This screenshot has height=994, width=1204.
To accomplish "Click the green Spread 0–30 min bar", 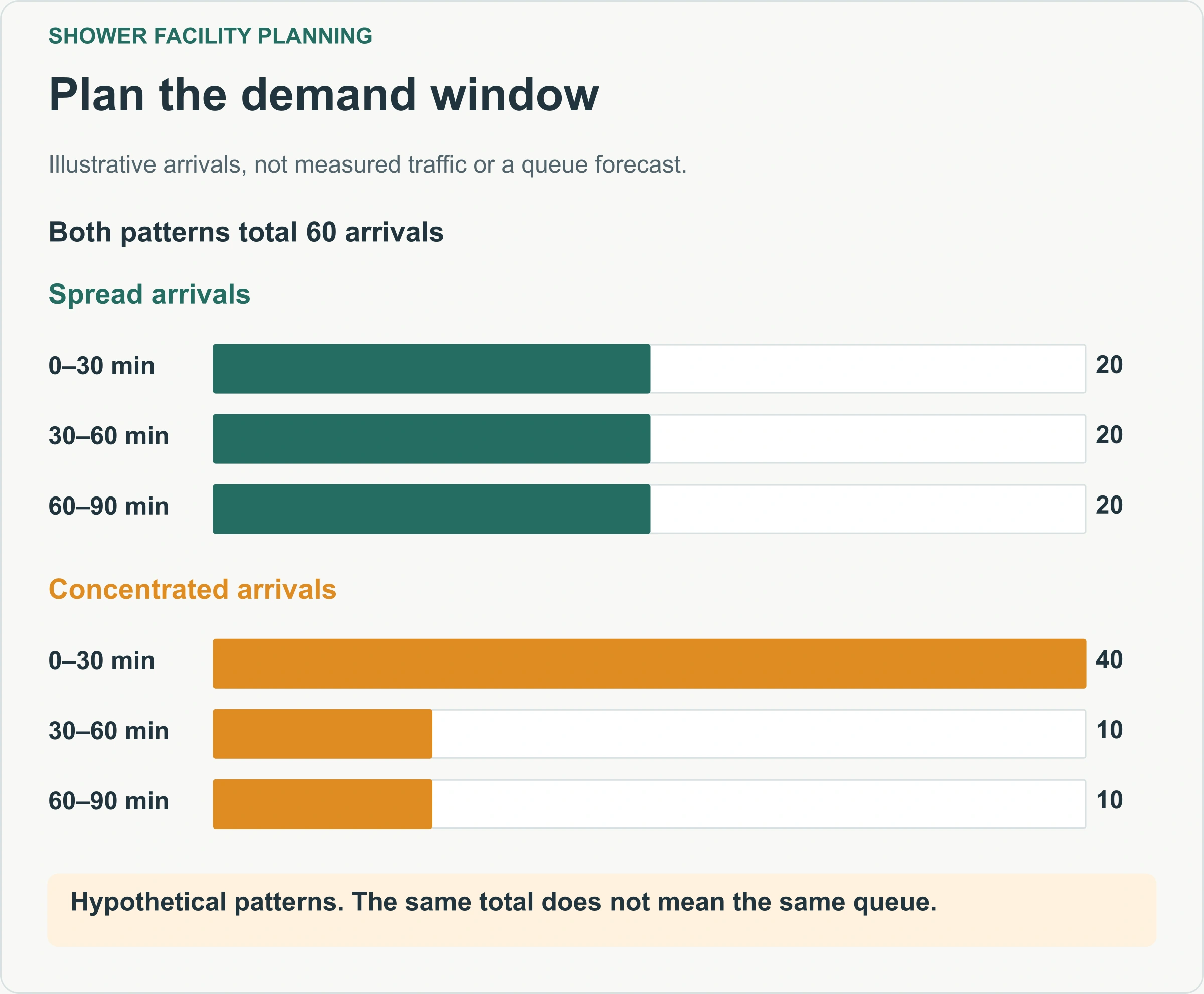I will (431, 369).
